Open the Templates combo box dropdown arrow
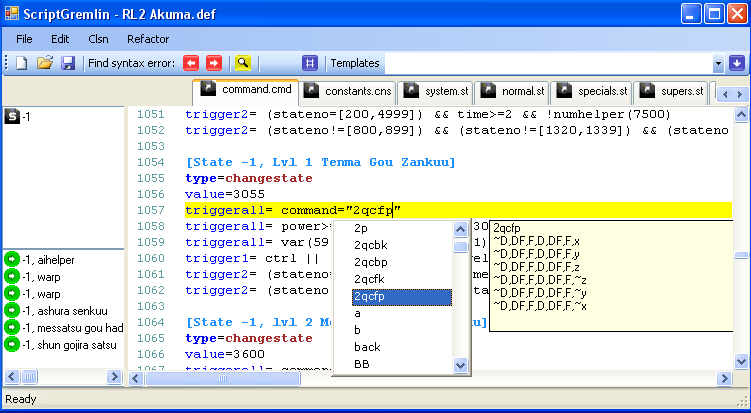The width and height of the screenshot is (751, 413). tap(718, 63)
